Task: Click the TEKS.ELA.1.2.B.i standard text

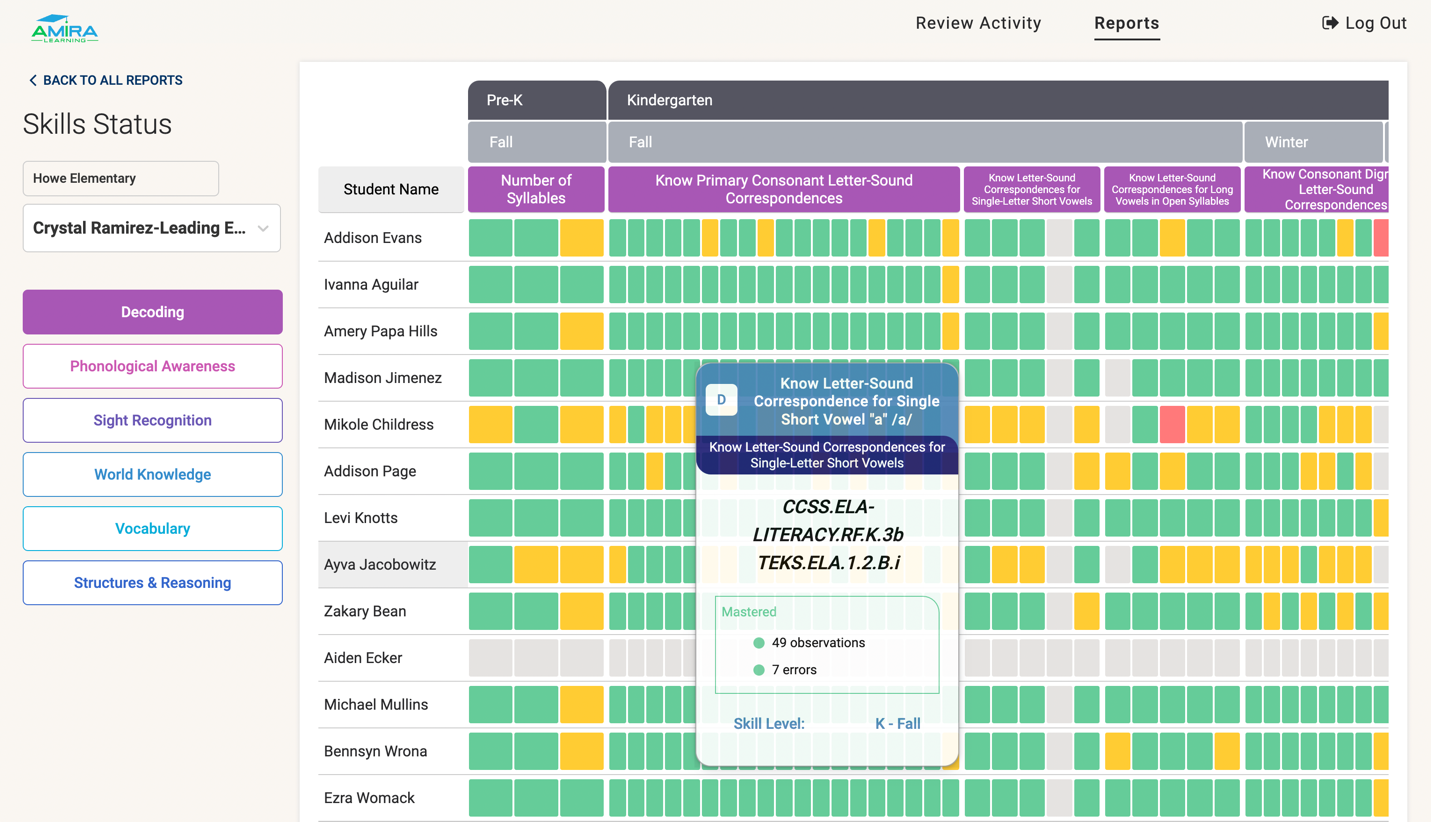Action: (828, 563)
